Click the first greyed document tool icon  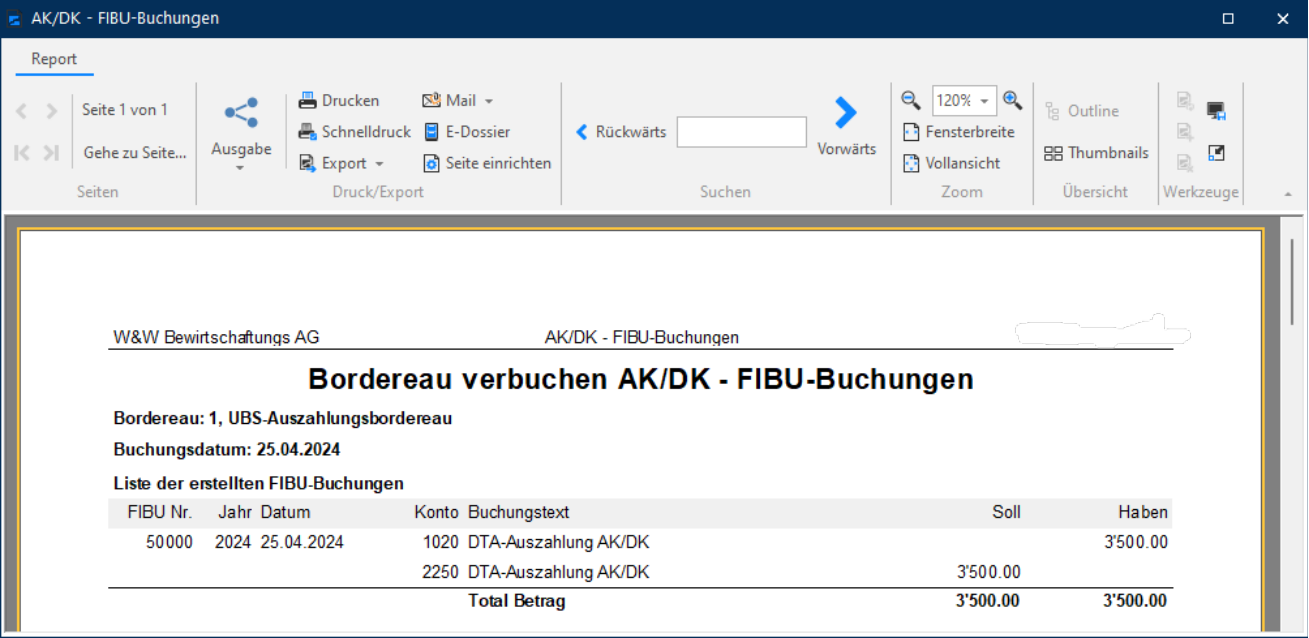[x=1185, y=100]
